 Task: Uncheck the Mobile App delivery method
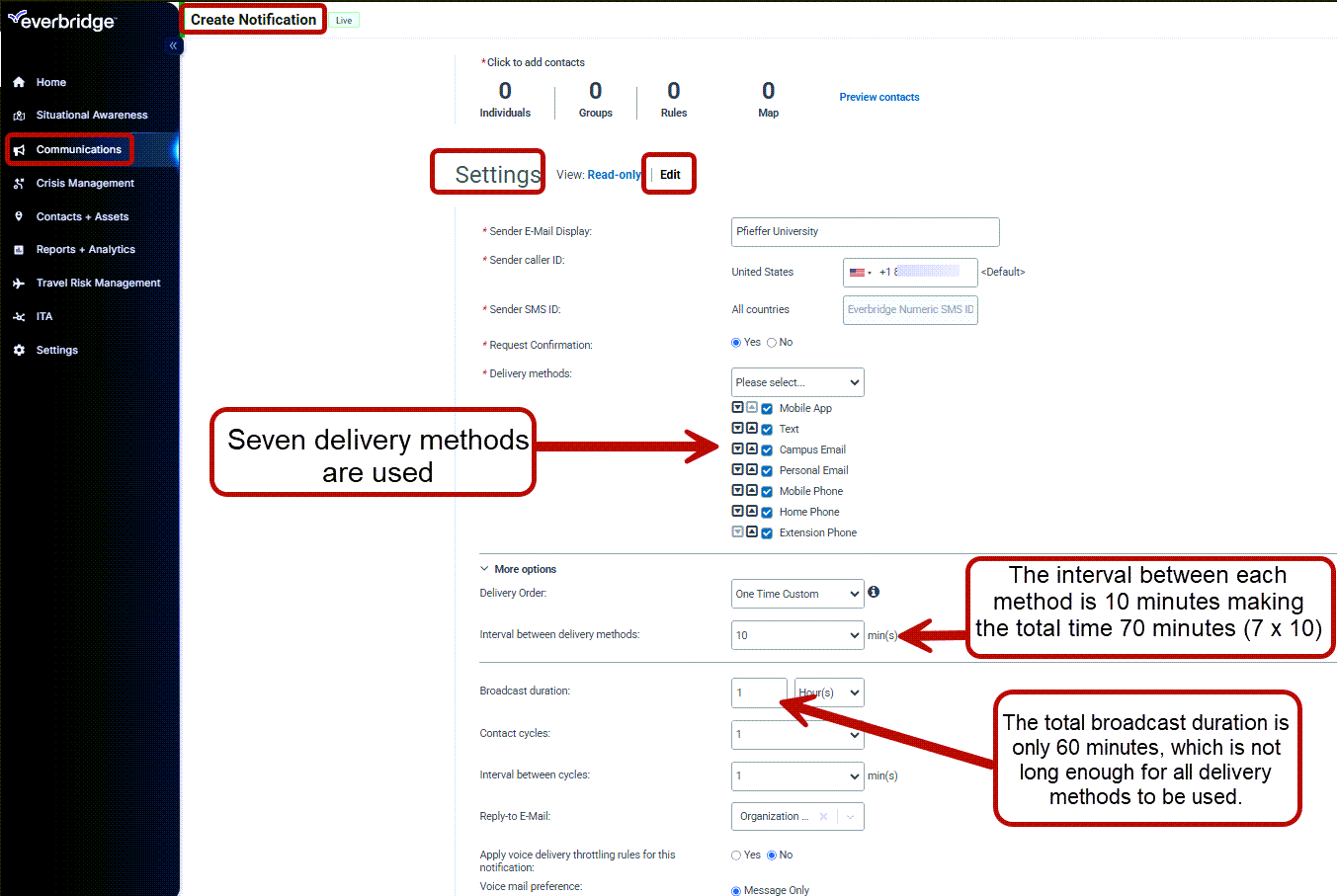(767, 409)
